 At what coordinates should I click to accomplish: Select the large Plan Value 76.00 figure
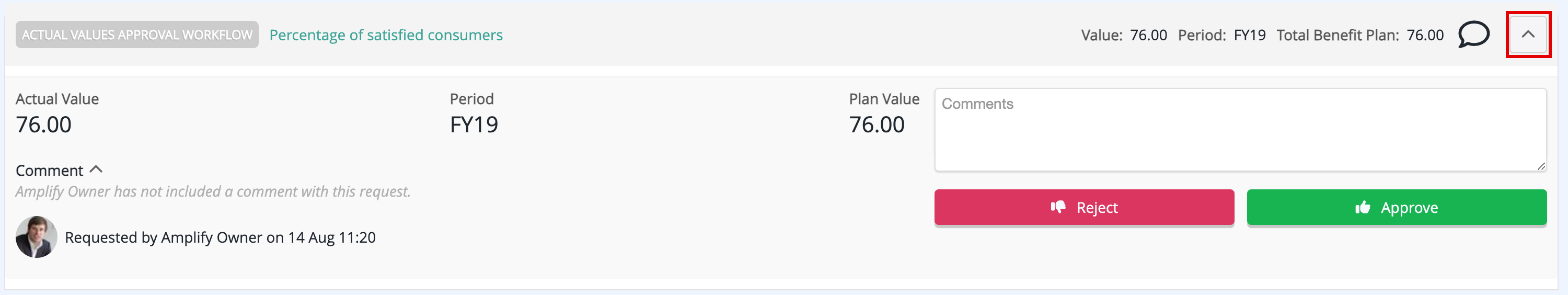click(877, 125)
